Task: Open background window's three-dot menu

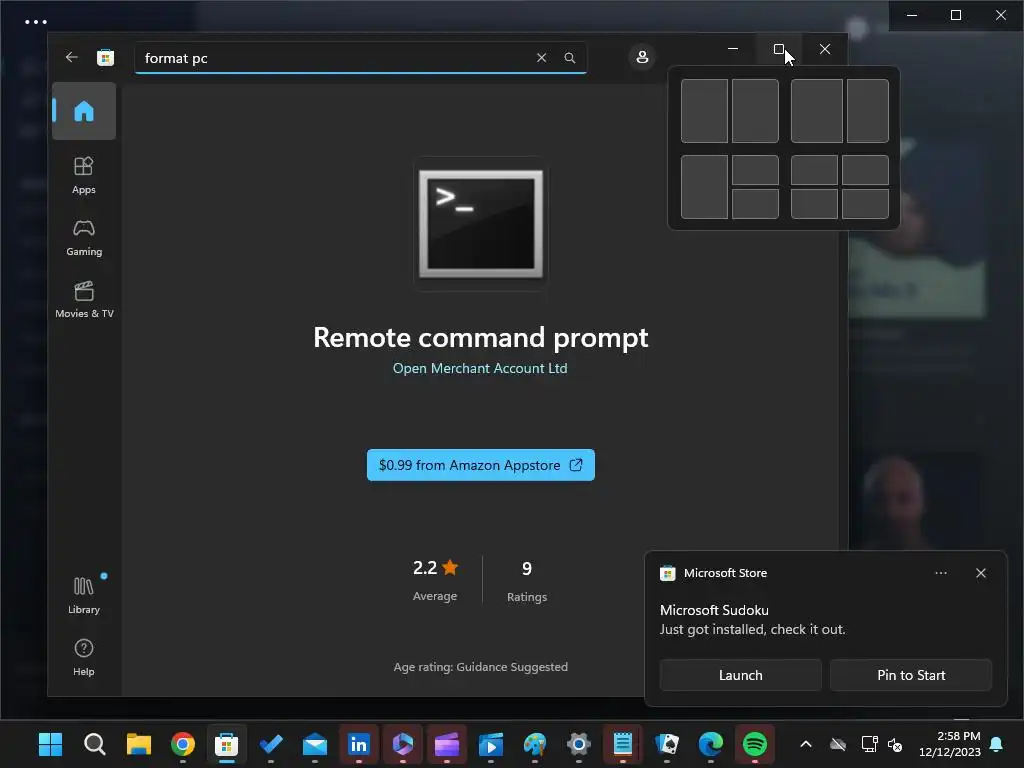Action: [35, 22]
